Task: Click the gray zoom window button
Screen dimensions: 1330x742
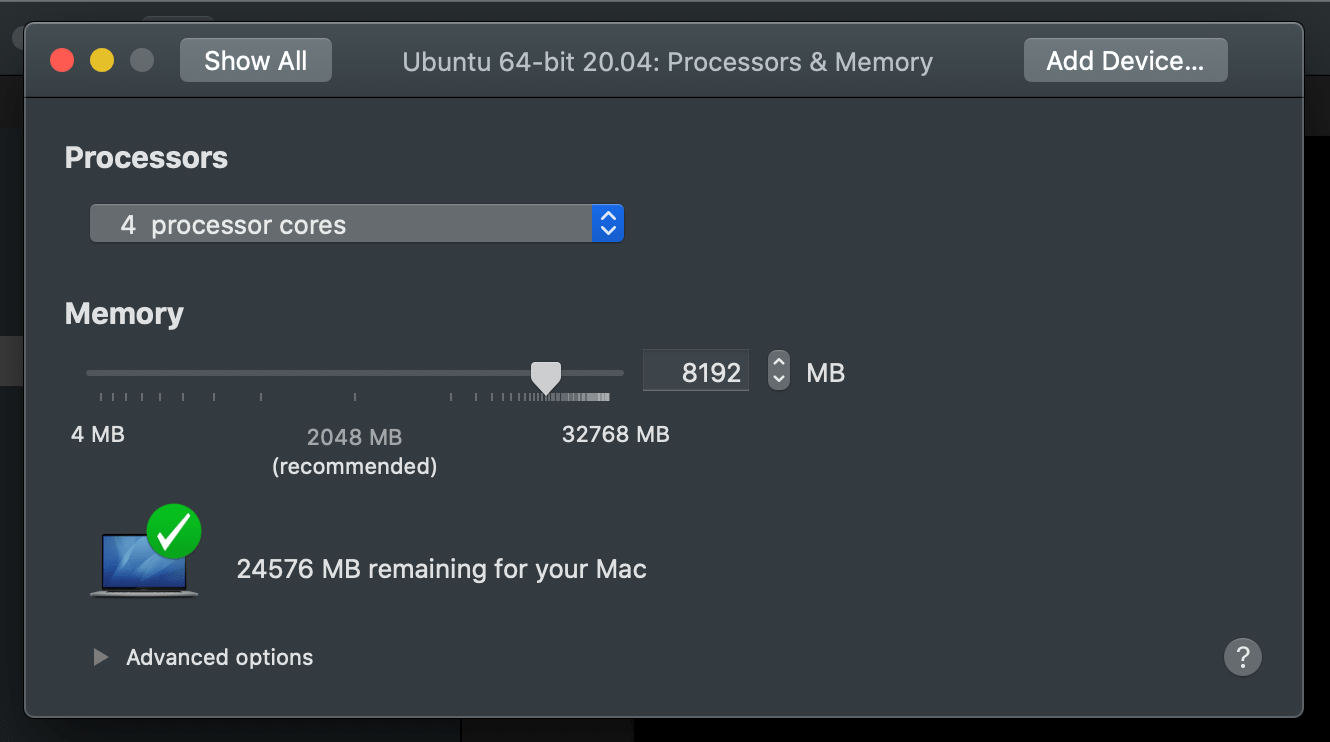Action: 142,60
